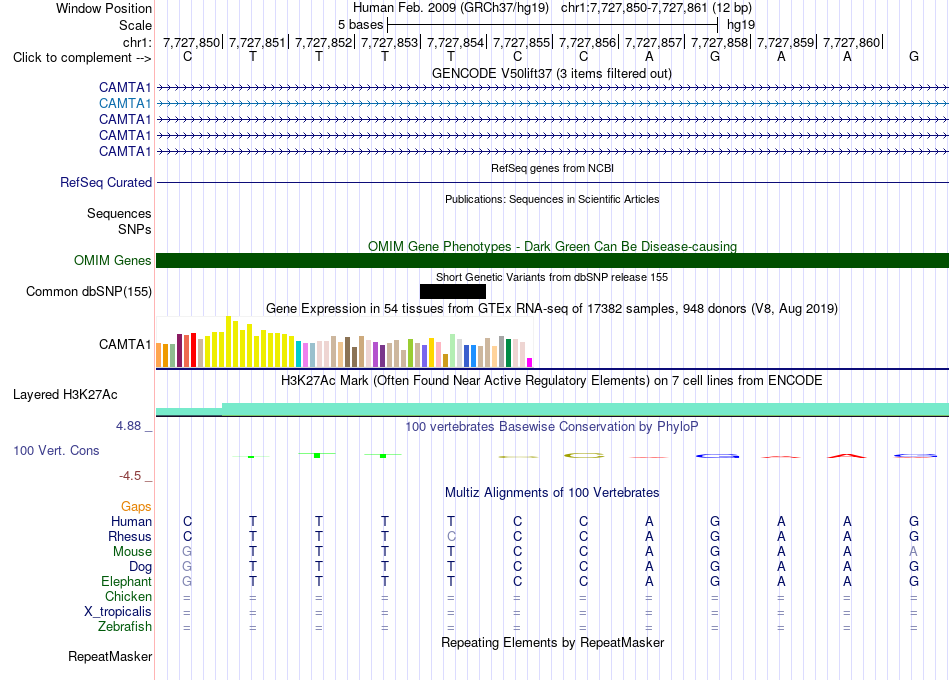This screenshot has width=950, height=680.
Task: Select the Elephant species row label
Action: 127,581
